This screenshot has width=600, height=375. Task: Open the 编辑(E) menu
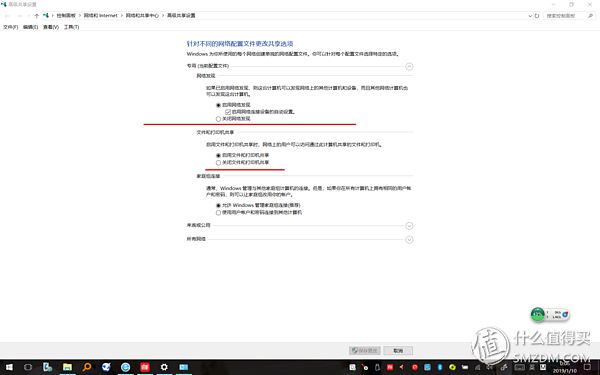tap(30, 27)
